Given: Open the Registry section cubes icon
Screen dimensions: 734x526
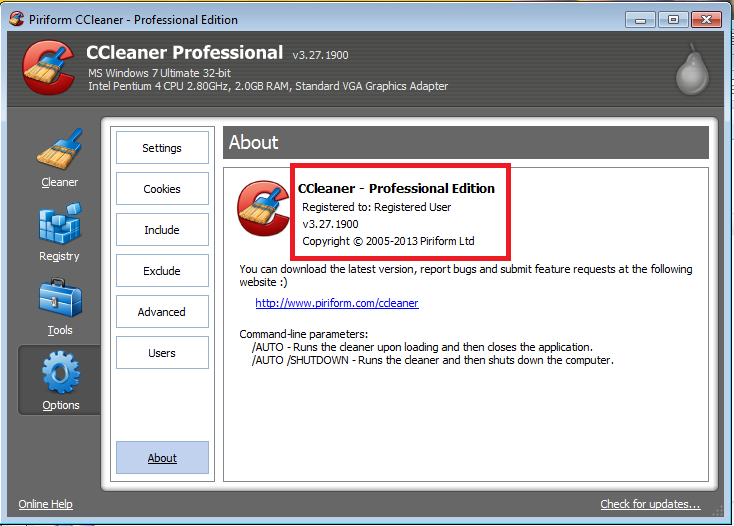Looking at the screenshot, I should pos(60,223).
